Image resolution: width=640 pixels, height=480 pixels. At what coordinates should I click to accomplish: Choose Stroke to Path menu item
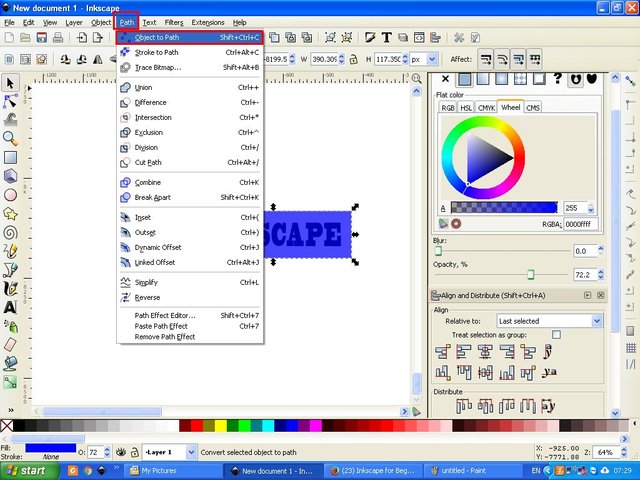tap(190, 52)
